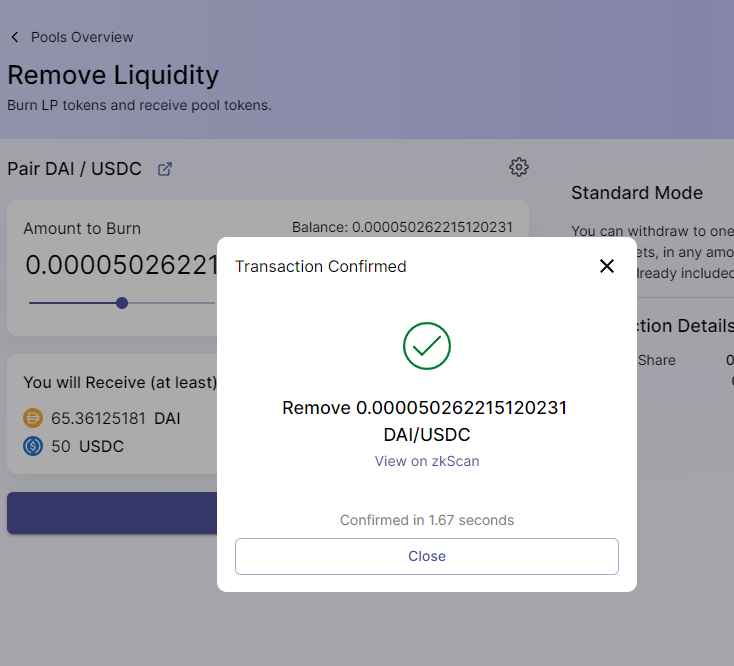Click the Confirmed in 1.67 seconds text
Viewport: 734px width, 666px height.
(x=426, y=520)
